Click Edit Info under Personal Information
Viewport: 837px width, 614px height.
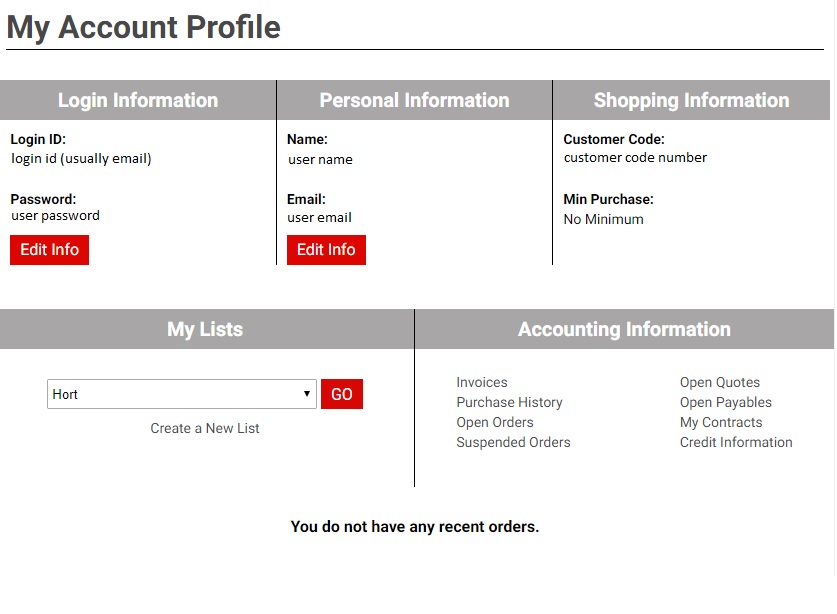(326, 250)
